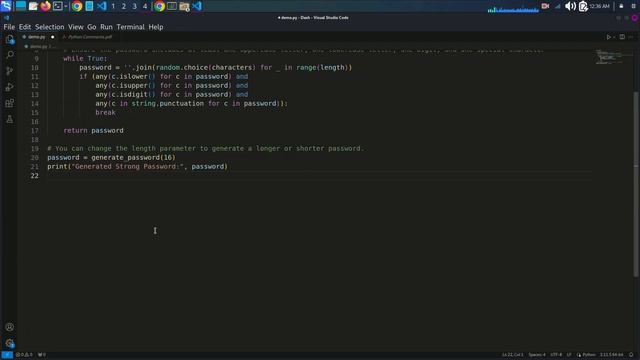Click the 'break' keyword on line 15
This screenshot has width=640, height=360.
[105, 113]
